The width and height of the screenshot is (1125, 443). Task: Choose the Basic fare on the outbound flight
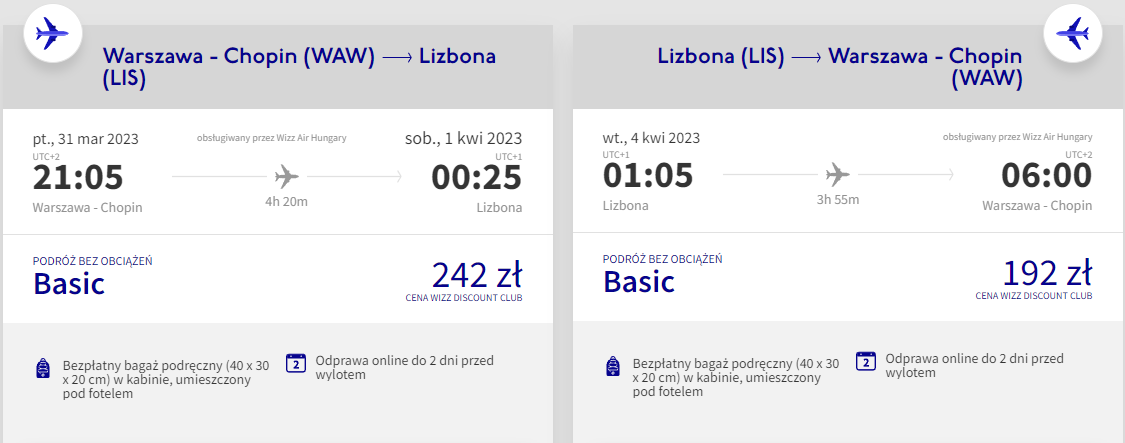[69, 283]
